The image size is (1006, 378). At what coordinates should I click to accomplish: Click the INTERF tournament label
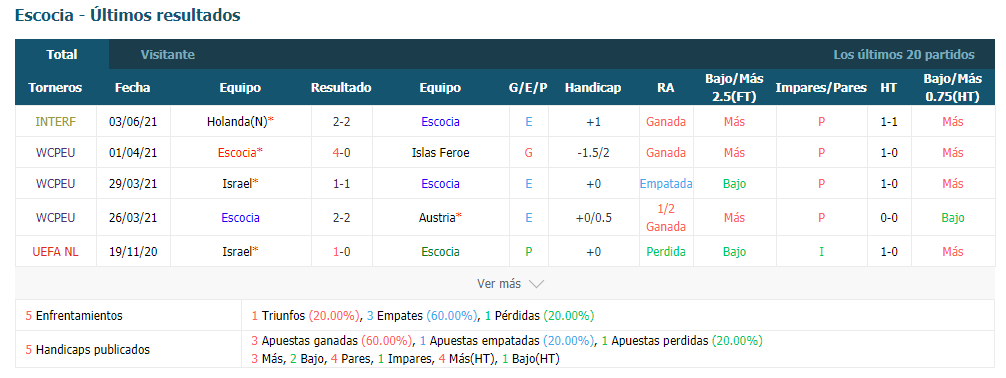[x=55, y=121]
